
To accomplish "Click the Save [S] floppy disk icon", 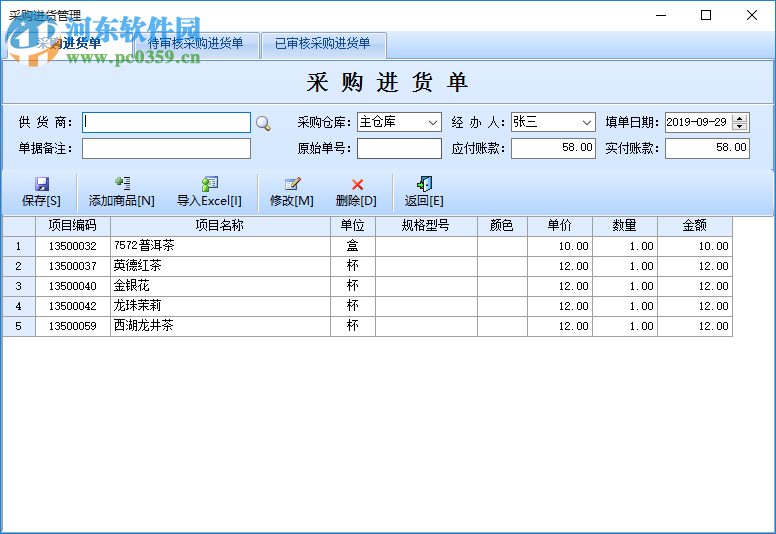I will click(x=42, y=184).
